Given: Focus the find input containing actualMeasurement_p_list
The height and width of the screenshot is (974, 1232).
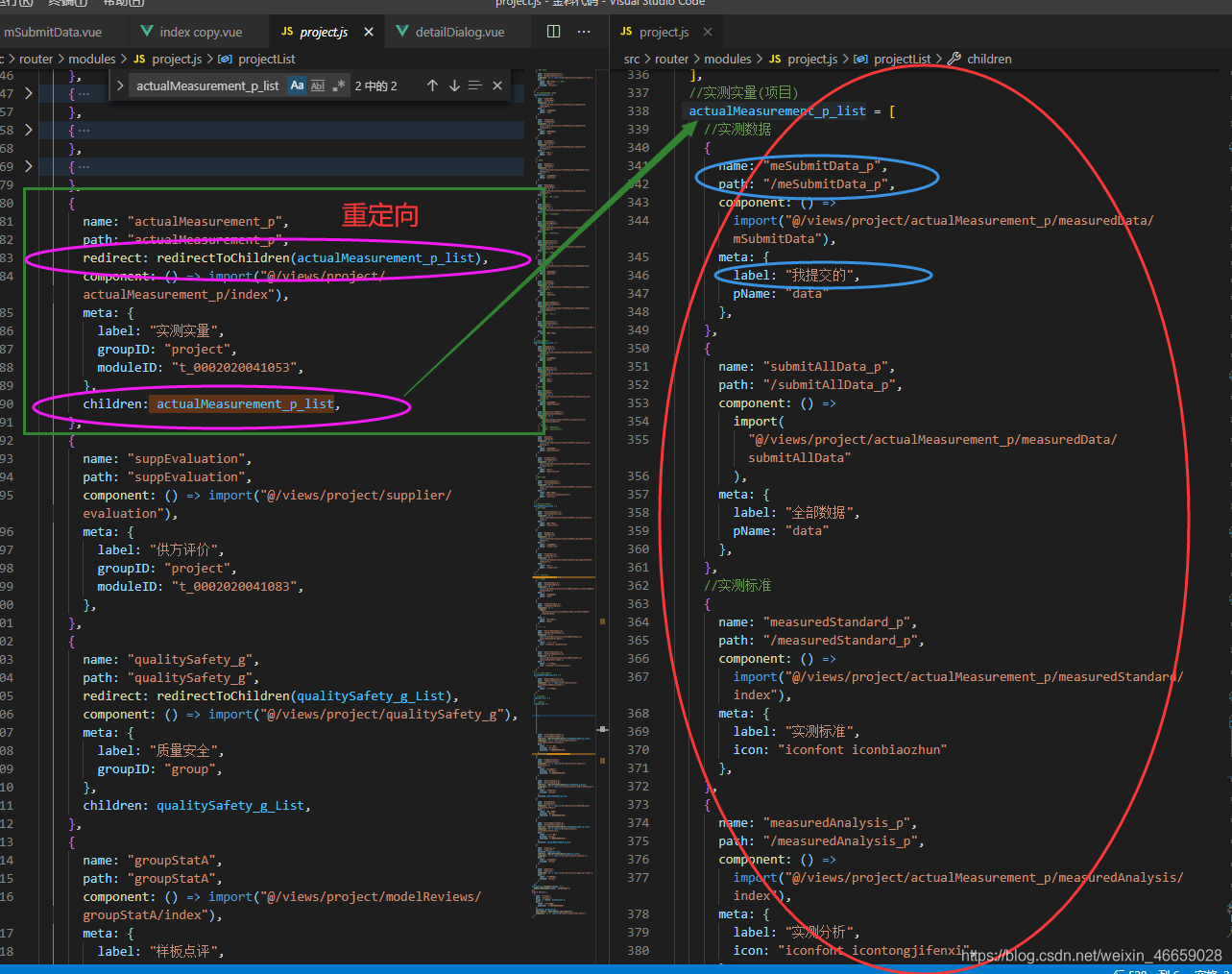Looking at the screenshot, I should tap(207, 85).
